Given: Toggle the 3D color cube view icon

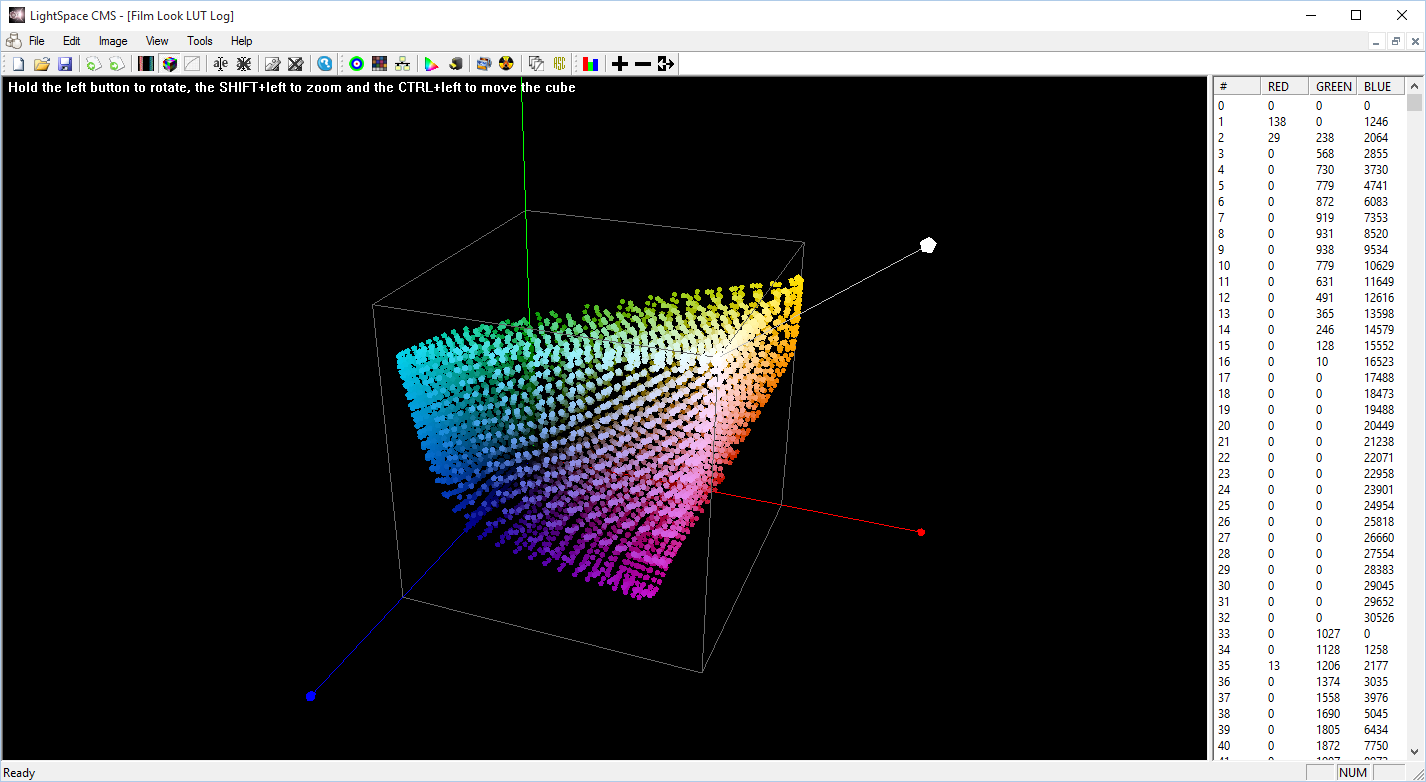Looking at the screenshot, I should pos(169,64).
